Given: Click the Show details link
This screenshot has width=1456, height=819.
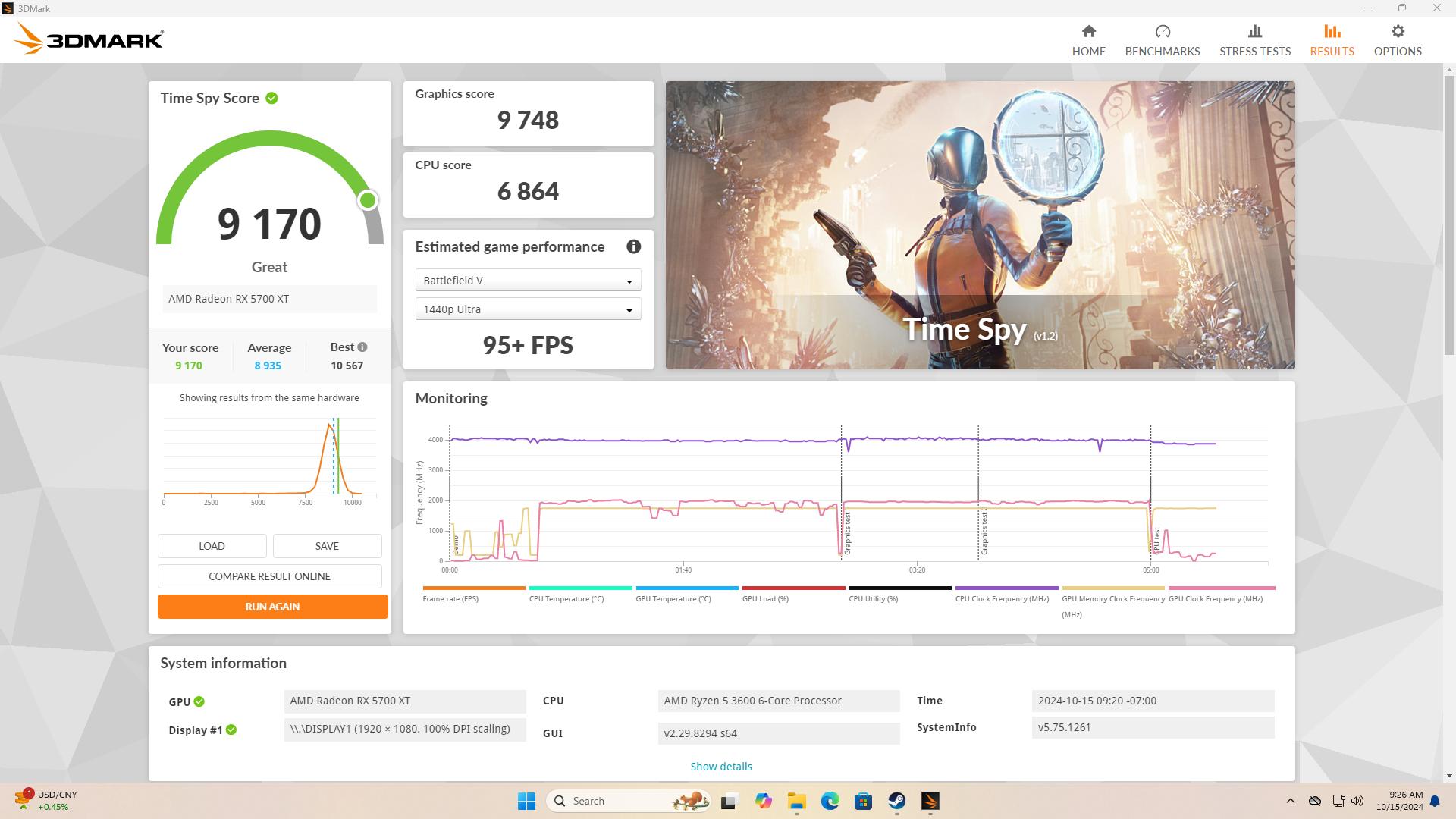Looking at the screenshot, I should (x=720, y=767).
